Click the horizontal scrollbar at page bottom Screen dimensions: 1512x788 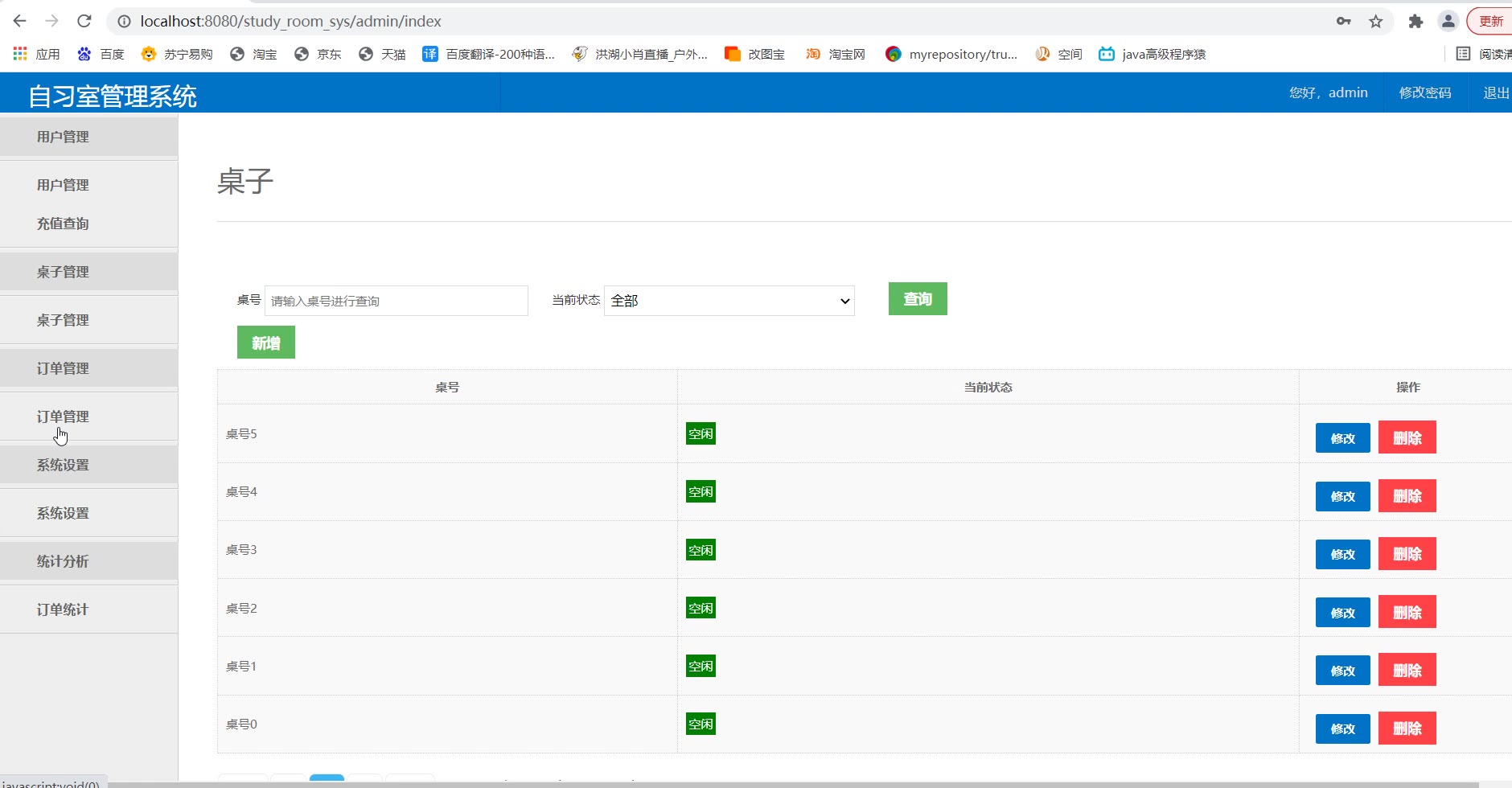tap(792, 784)
